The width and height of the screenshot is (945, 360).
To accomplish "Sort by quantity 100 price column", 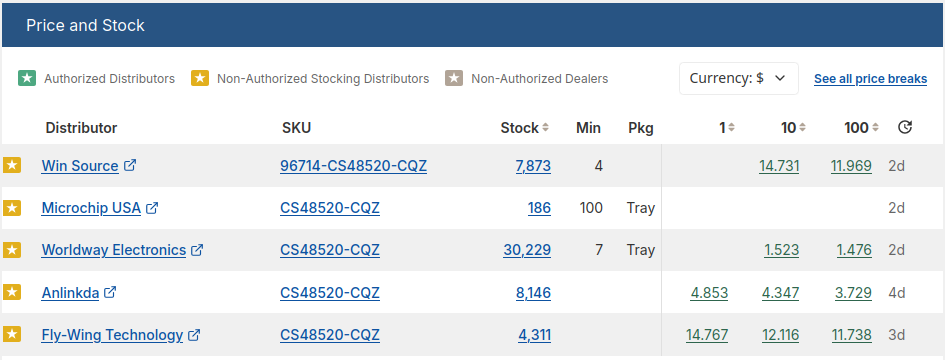I will [861, 128].
